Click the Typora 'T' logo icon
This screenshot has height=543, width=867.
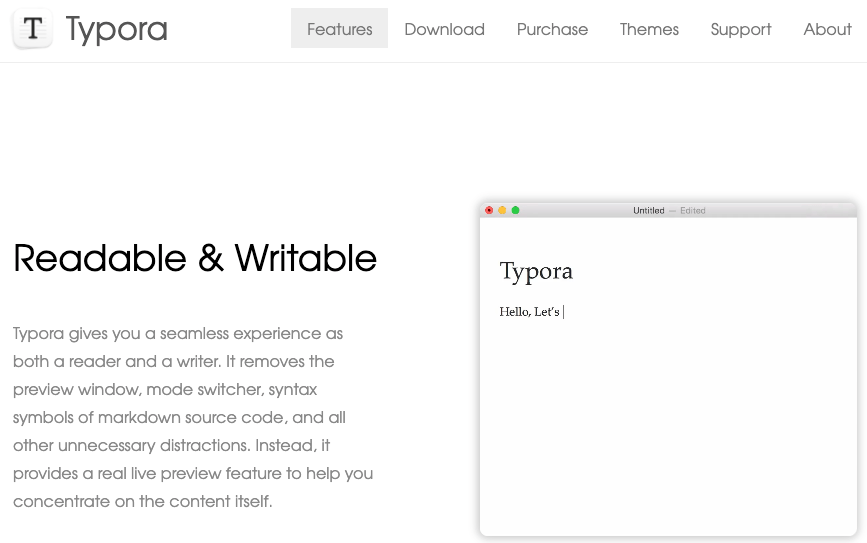[32, 29]
